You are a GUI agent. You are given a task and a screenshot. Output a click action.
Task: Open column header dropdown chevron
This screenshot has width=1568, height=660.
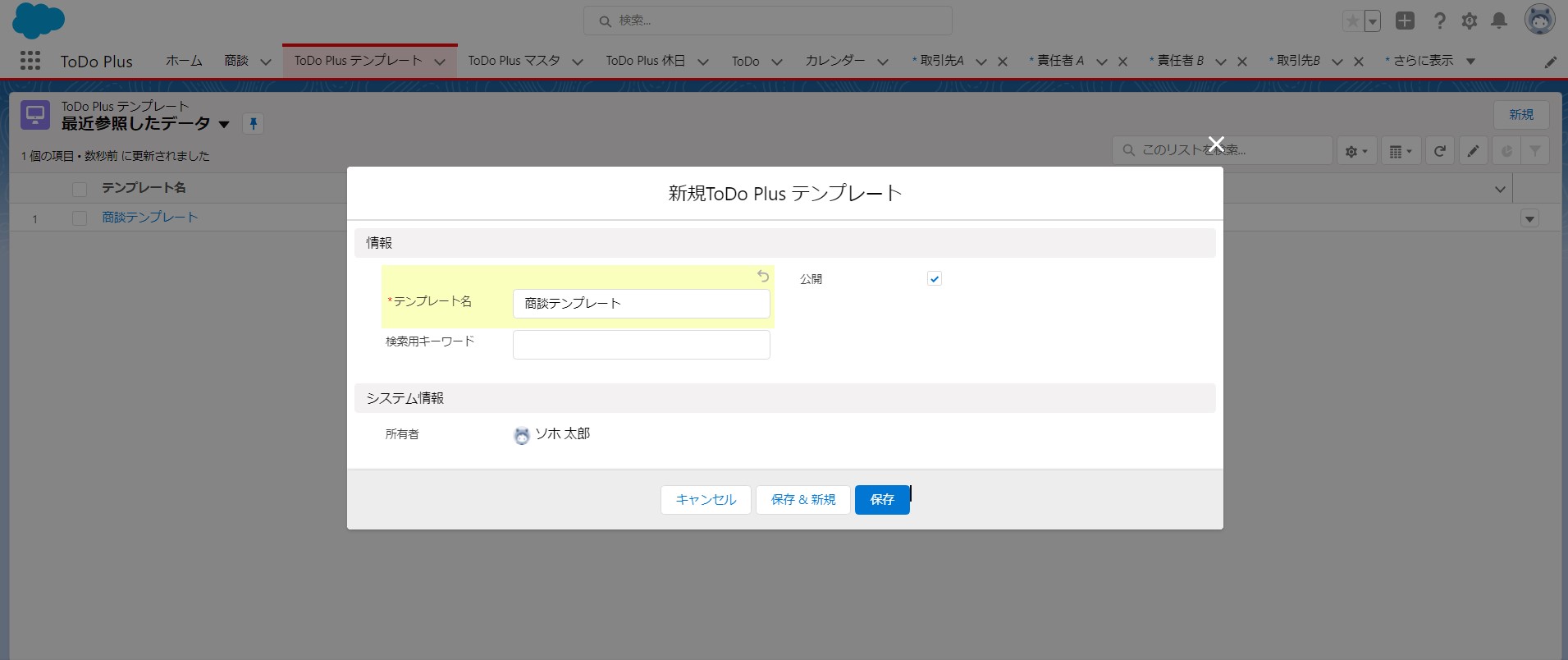click(1500, 190)
